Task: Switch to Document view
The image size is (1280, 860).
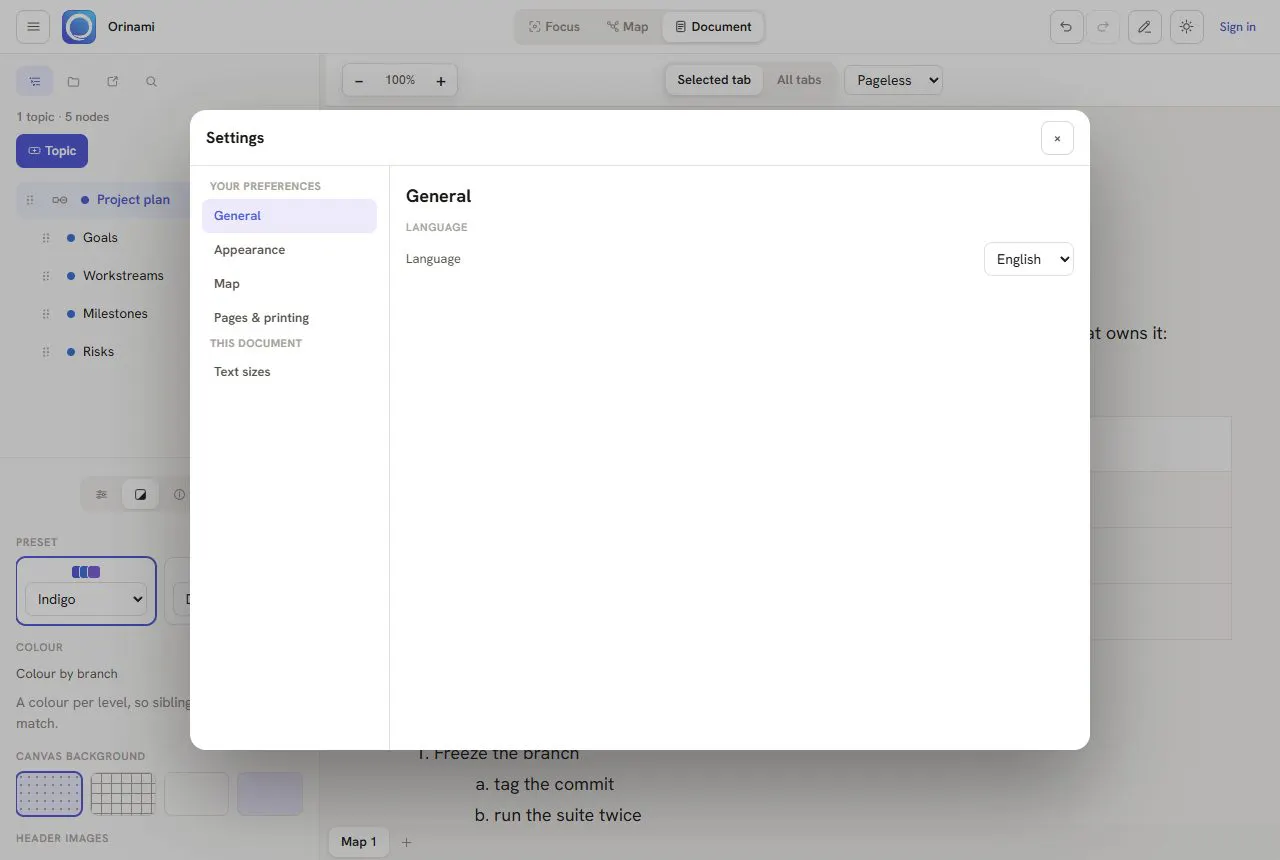Action: point(713,27)
